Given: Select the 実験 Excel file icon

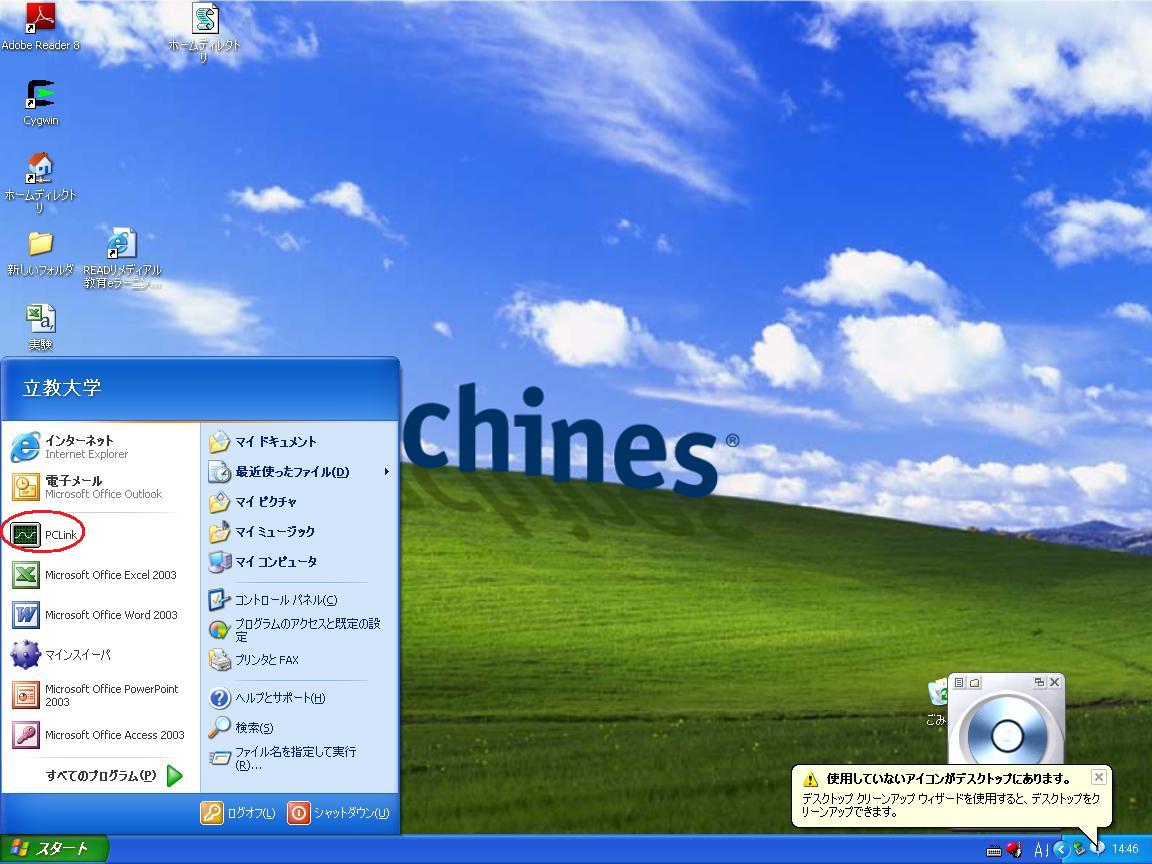Looking at the screenshot, I should tap(40, 327).
